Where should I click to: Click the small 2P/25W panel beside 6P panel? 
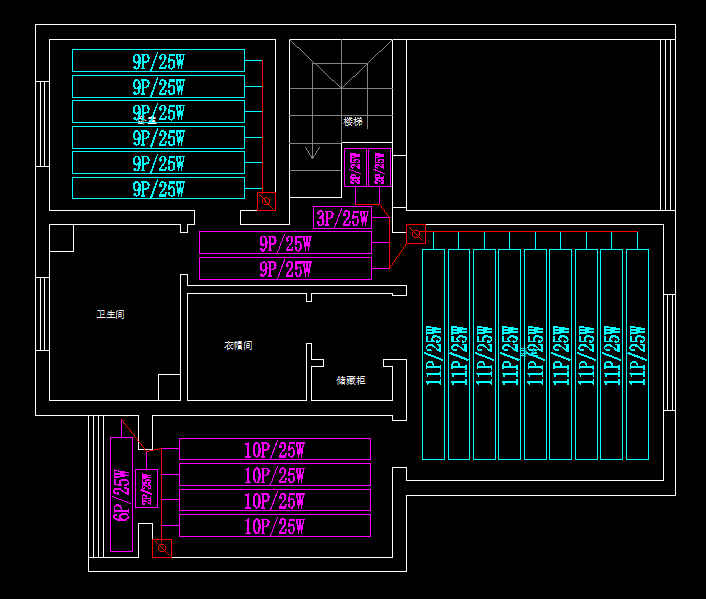point(147,488)
